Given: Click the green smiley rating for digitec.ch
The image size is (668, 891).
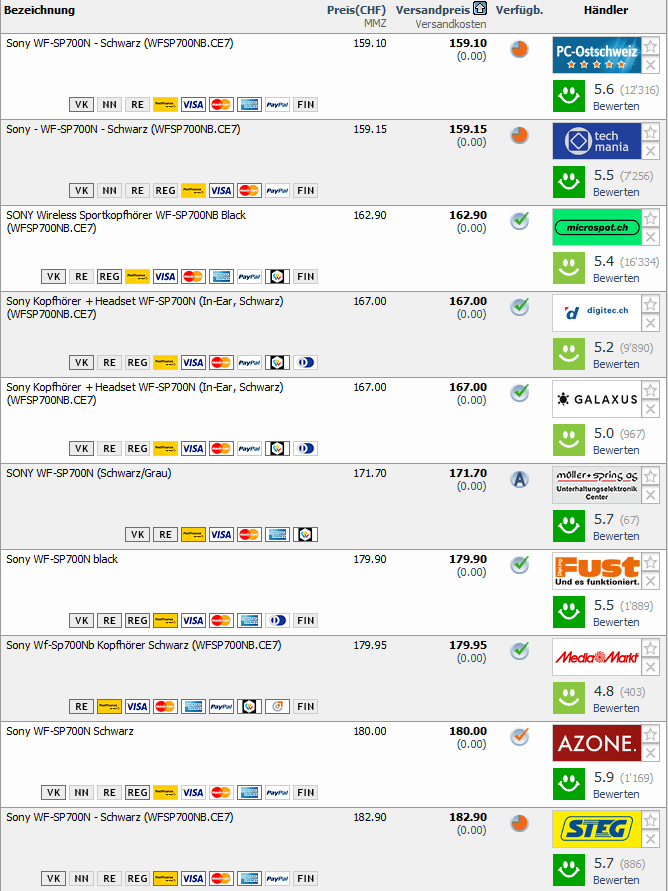Looking at the screenshot, I should (569, 353).
